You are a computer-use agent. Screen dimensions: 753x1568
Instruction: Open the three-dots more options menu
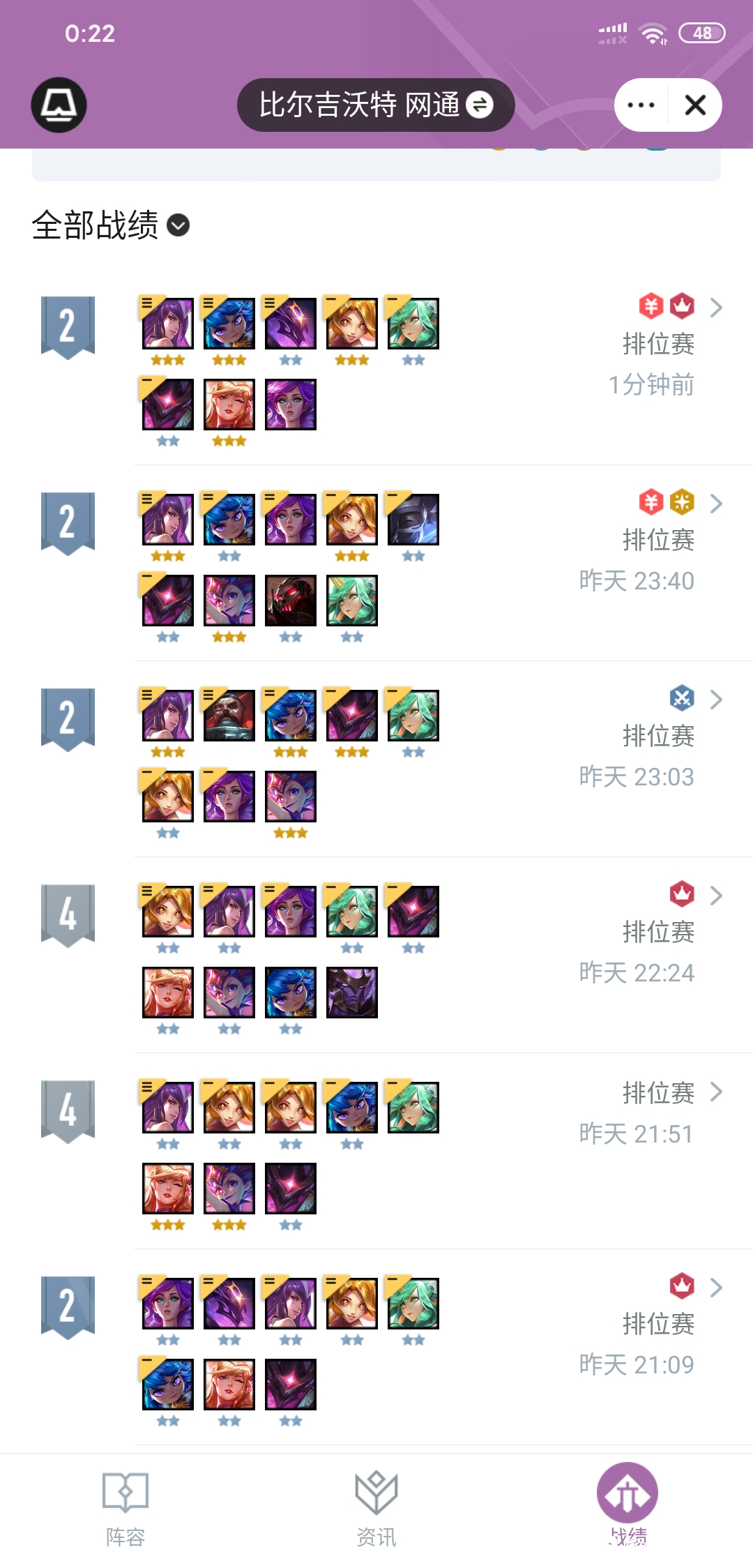(641, 105)
